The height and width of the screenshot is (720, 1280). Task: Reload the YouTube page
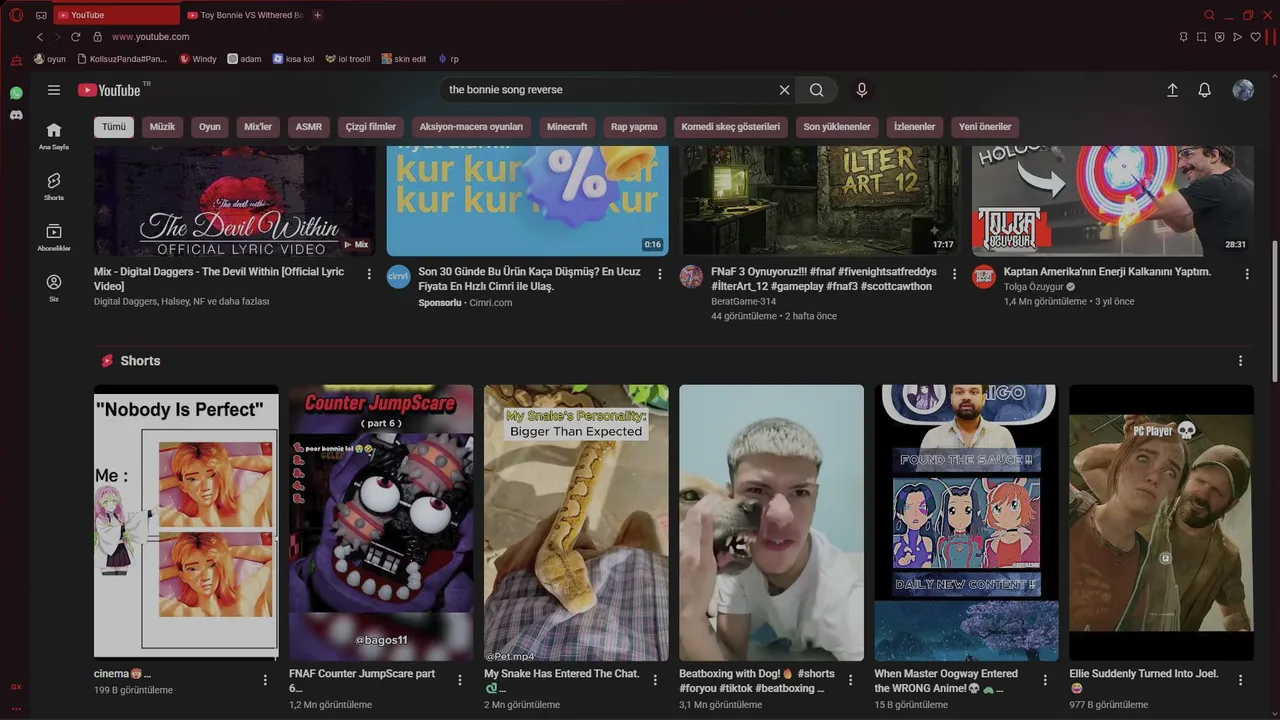(x=75, y=37)
